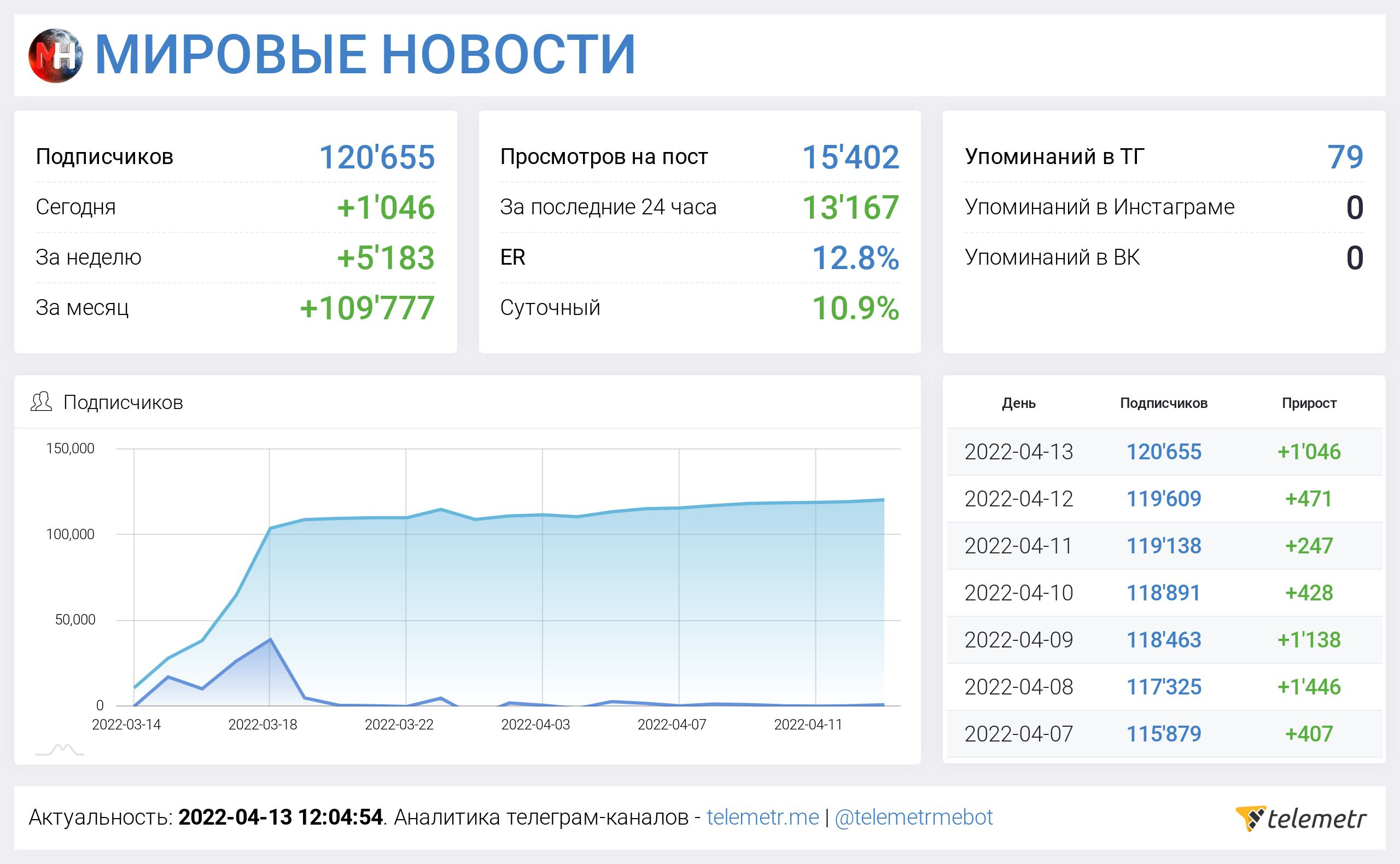Screen dimensions: 1400x864
Task: Click the 12.8% ER value
Action: pos(855,257)
